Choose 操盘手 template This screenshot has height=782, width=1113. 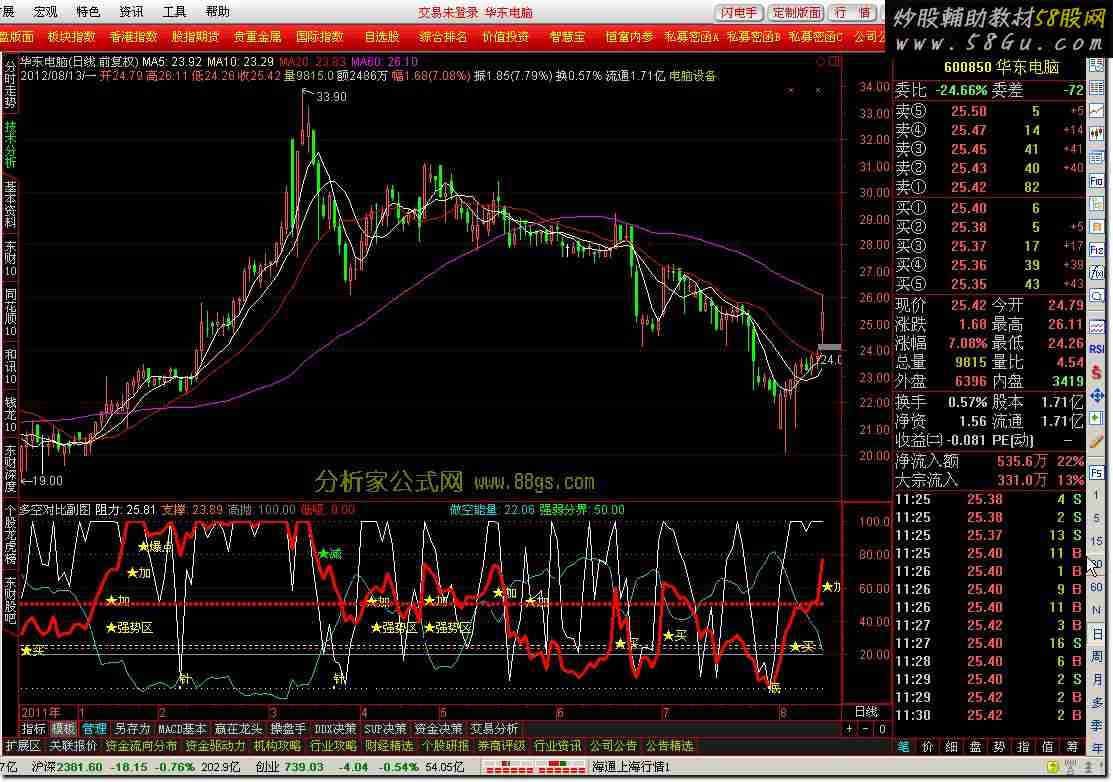(287, 729)
